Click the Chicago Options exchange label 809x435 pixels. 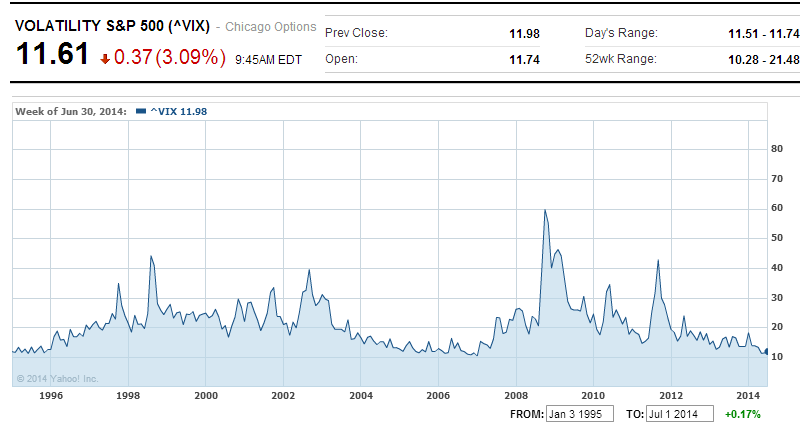coord(270,27)
